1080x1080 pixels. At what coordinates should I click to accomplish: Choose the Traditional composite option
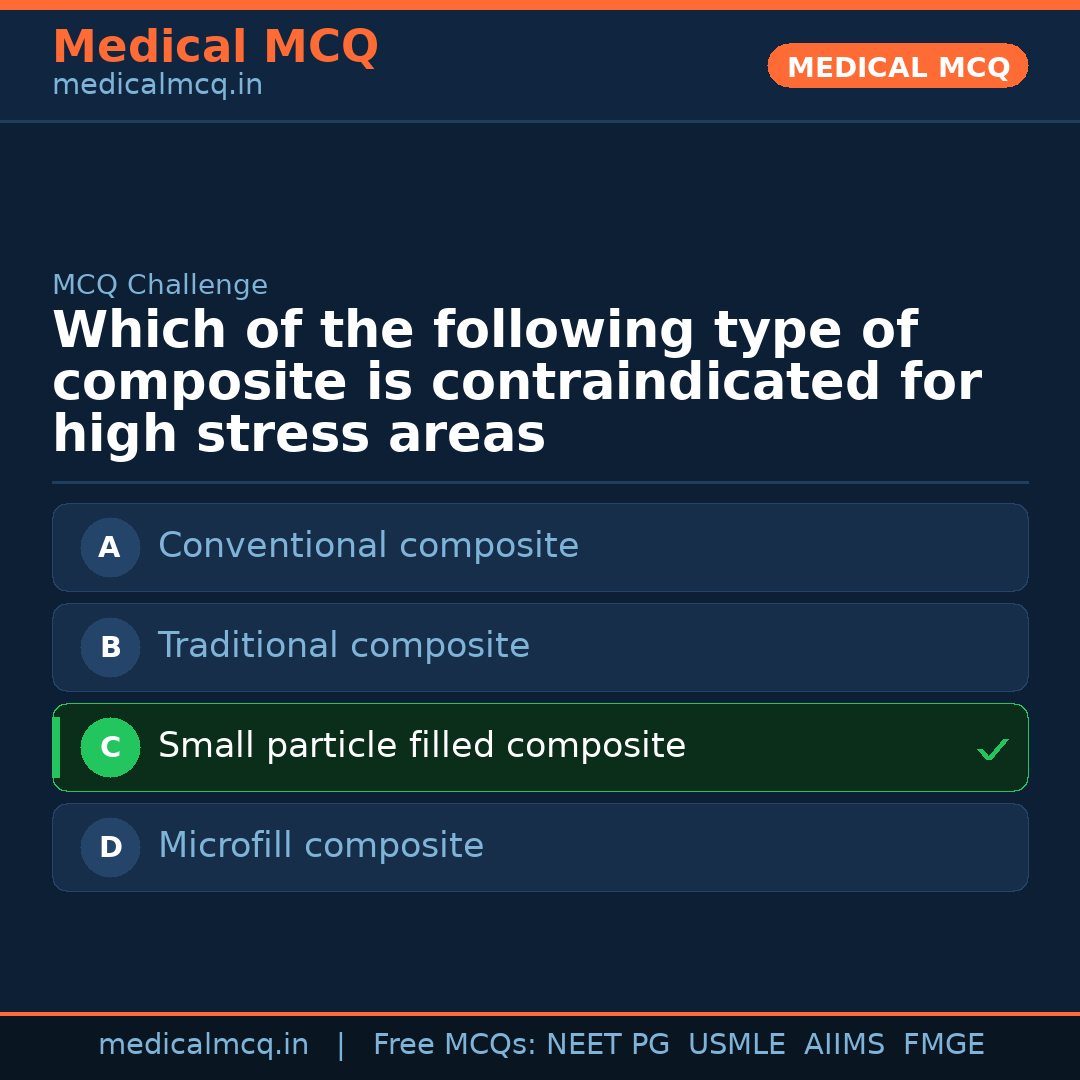click(344, 646)
